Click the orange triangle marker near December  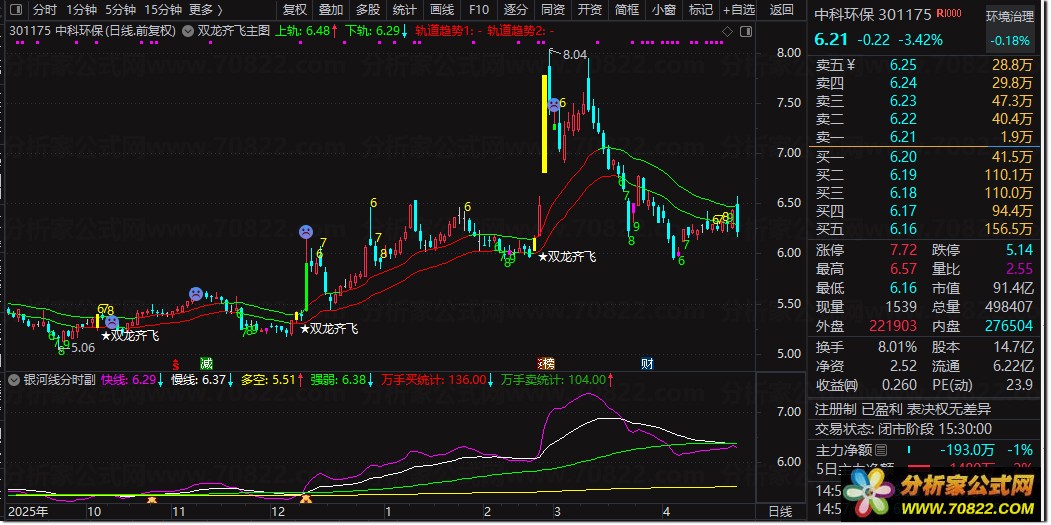[307, 498]
